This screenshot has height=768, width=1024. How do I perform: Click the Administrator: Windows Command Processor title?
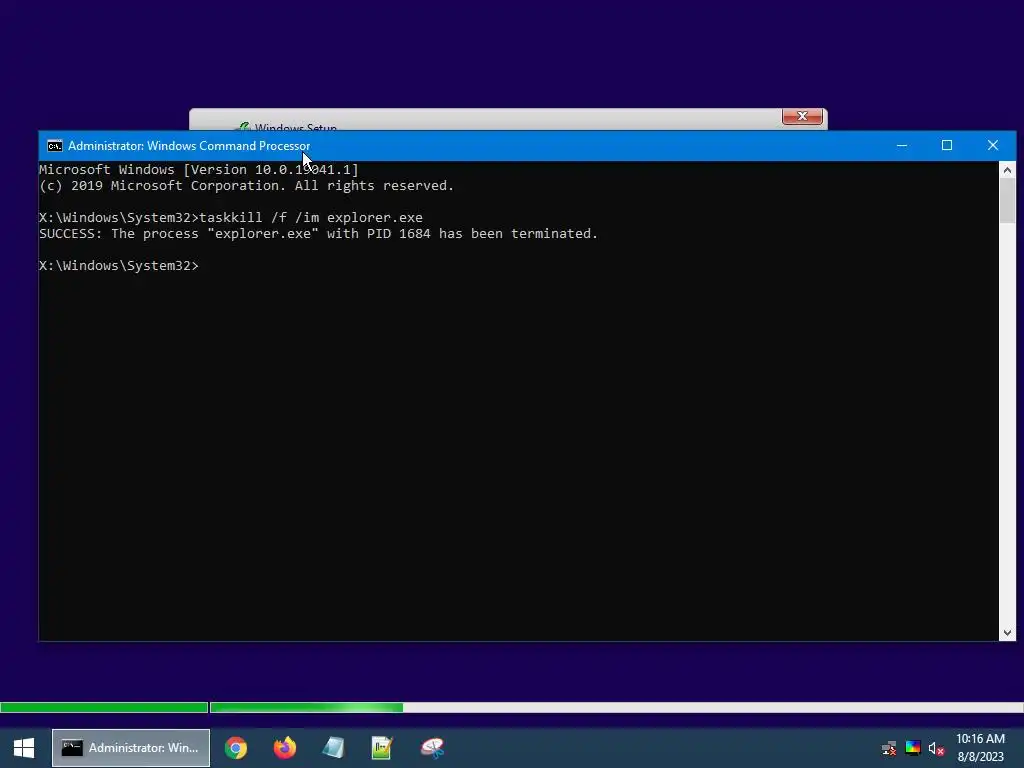pyautogui.click(x=189, y=146)
